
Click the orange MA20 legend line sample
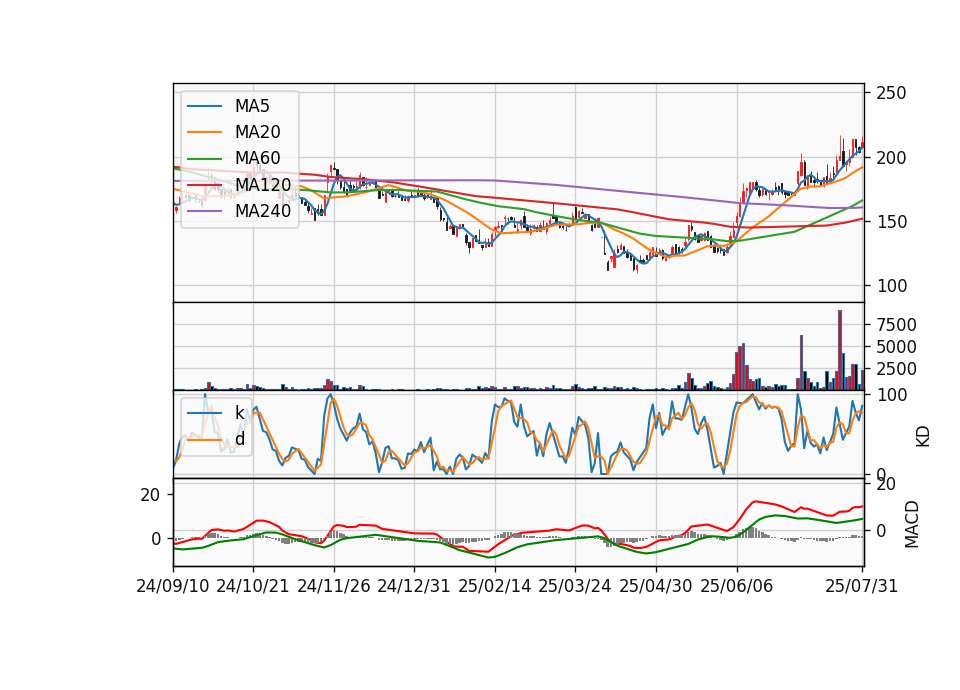[204, 132]
